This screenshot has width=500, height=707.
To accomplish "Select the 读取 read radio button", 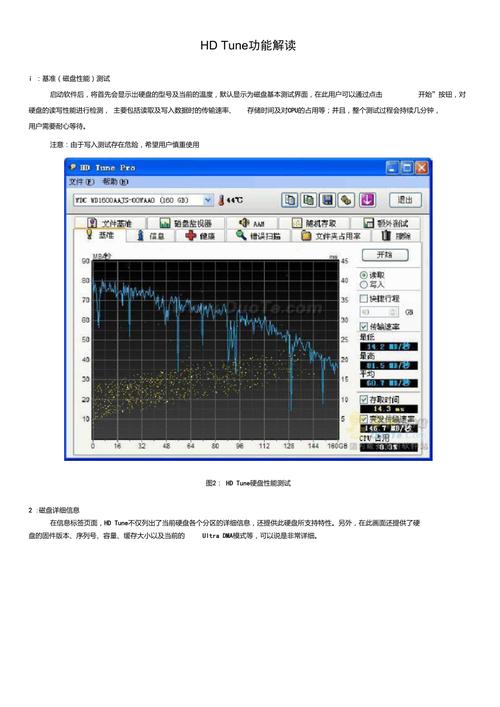I will [363, 275].
